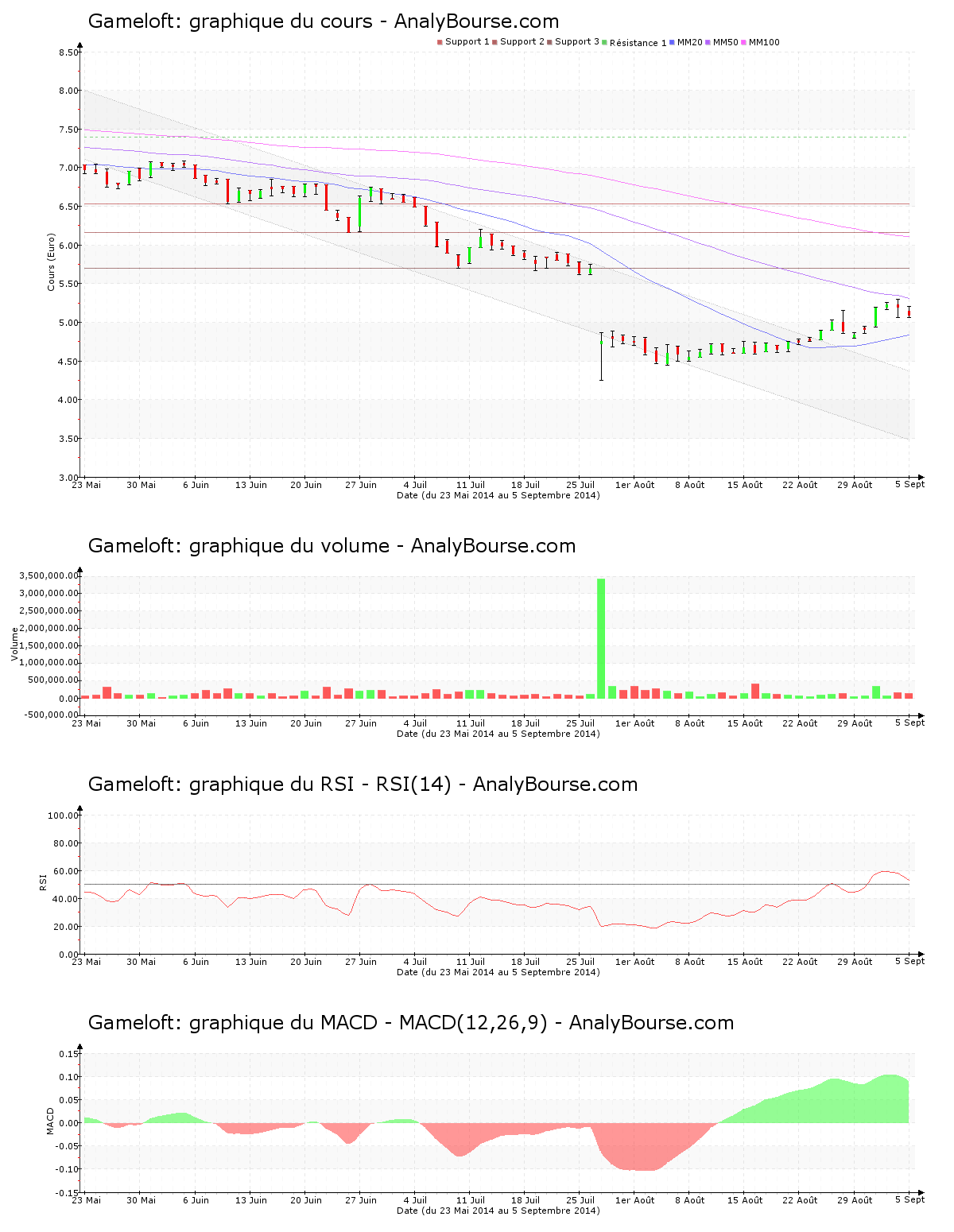Click the 'graphique du RSI - RSI(14)' title
This screenshot has height=1232, width=954.
click(320, 785)
